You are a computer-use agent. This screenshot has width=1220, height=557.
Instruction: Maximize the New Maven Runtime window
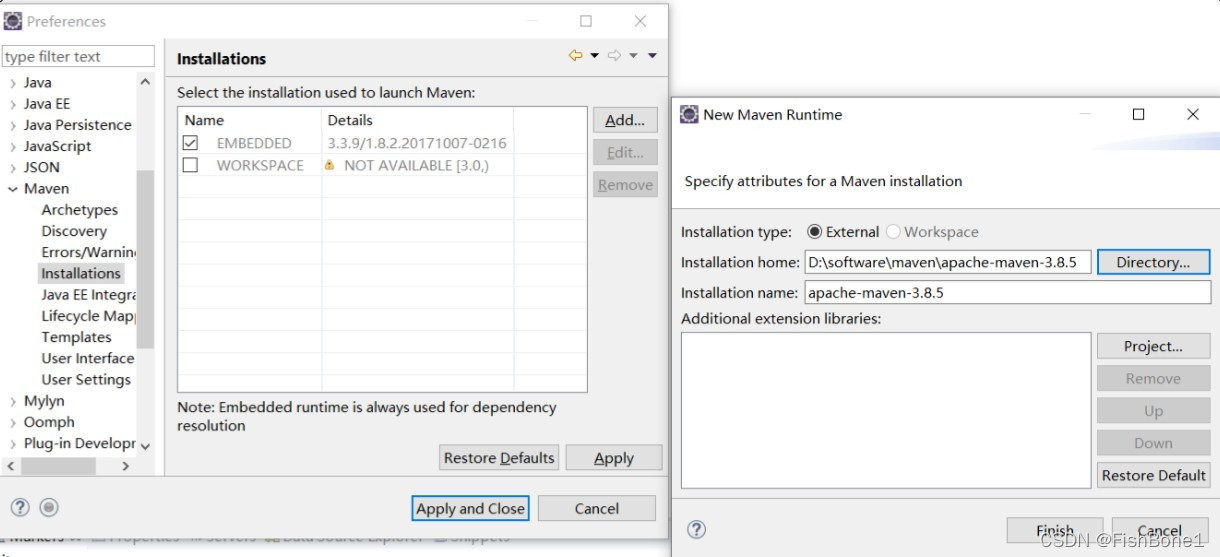[1138, 115]
